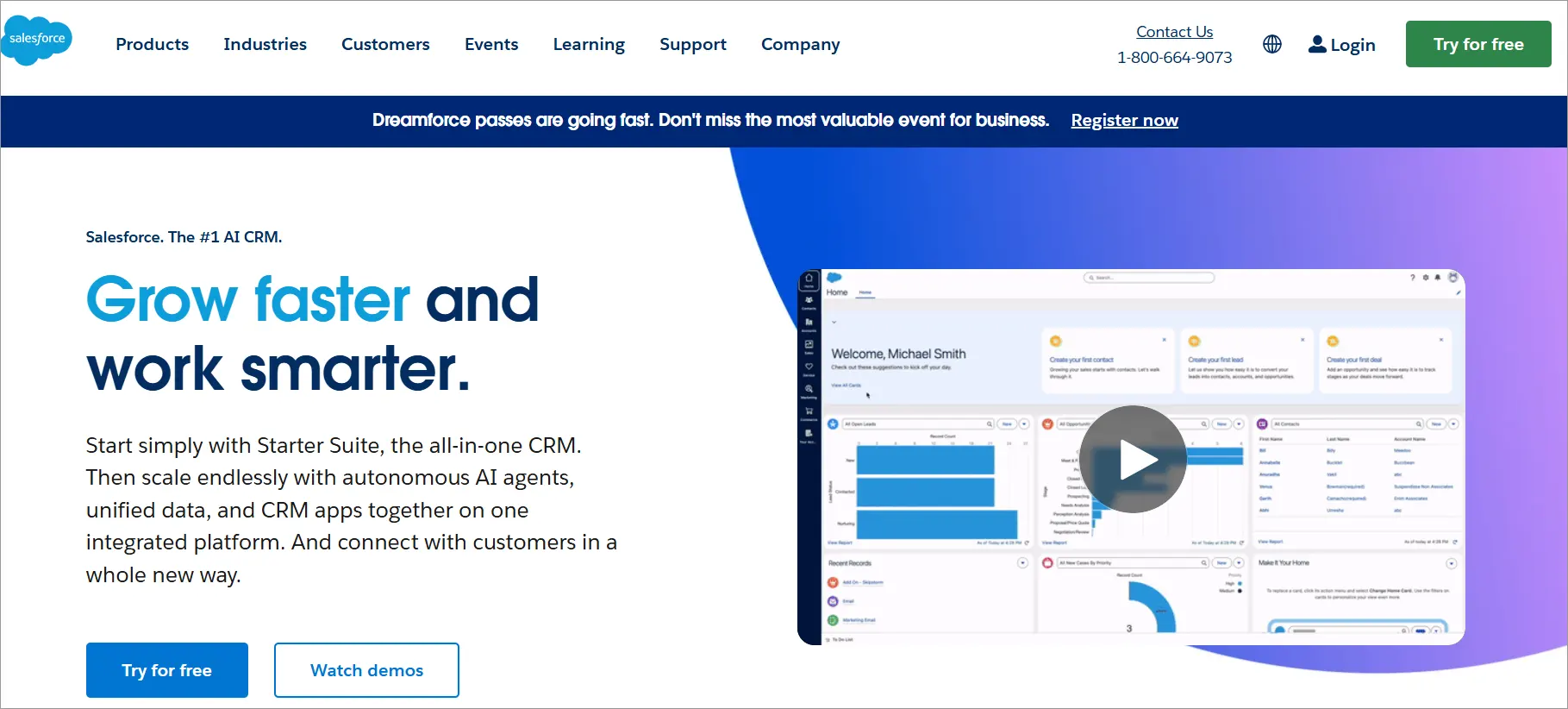The height and width of the screenshot is (709, 1568).
Task: Click the Login user icon
Action: point(1317,44)
